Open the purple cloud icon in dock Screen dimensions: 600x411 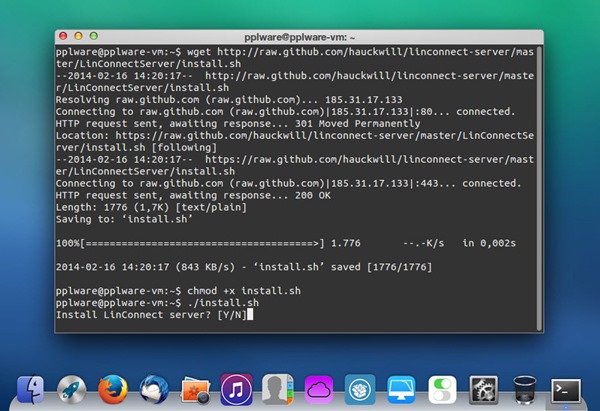319,390
